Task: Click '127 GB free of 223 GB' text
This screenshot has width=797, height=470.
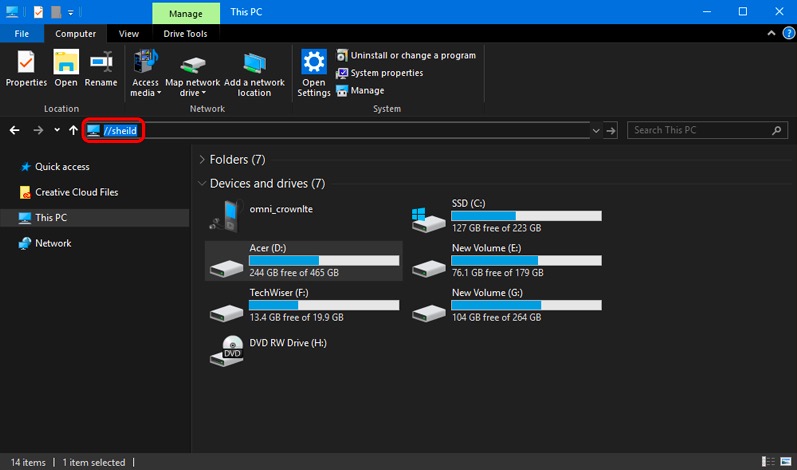Action: 497,228
